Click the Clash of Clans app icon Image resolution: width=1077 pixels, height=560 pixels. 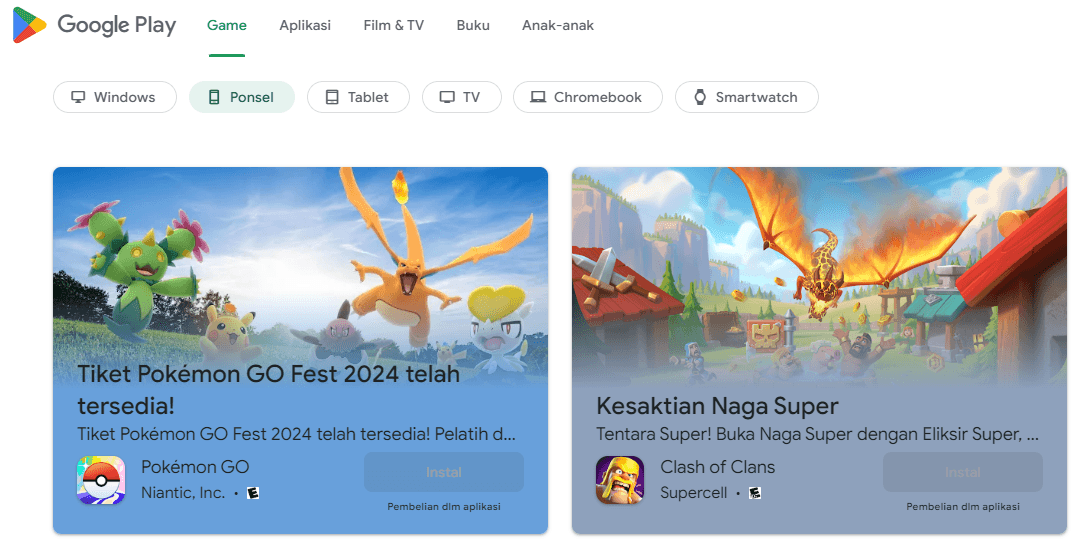(x=620, y=480)
